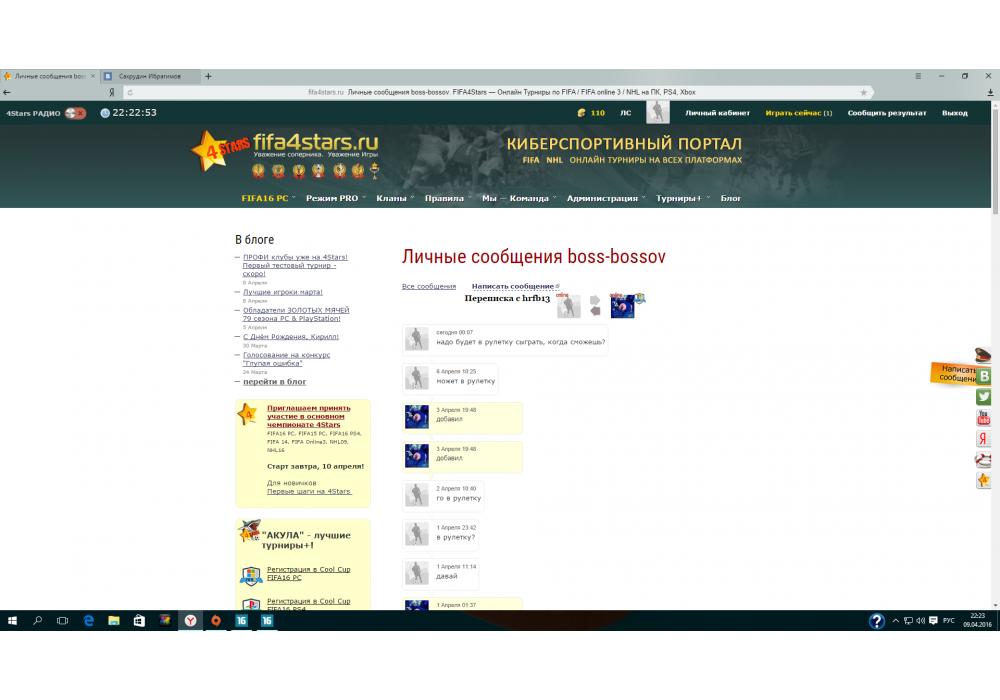
Task: Open the VK social icon in sidebar
Action: (984, 376)
